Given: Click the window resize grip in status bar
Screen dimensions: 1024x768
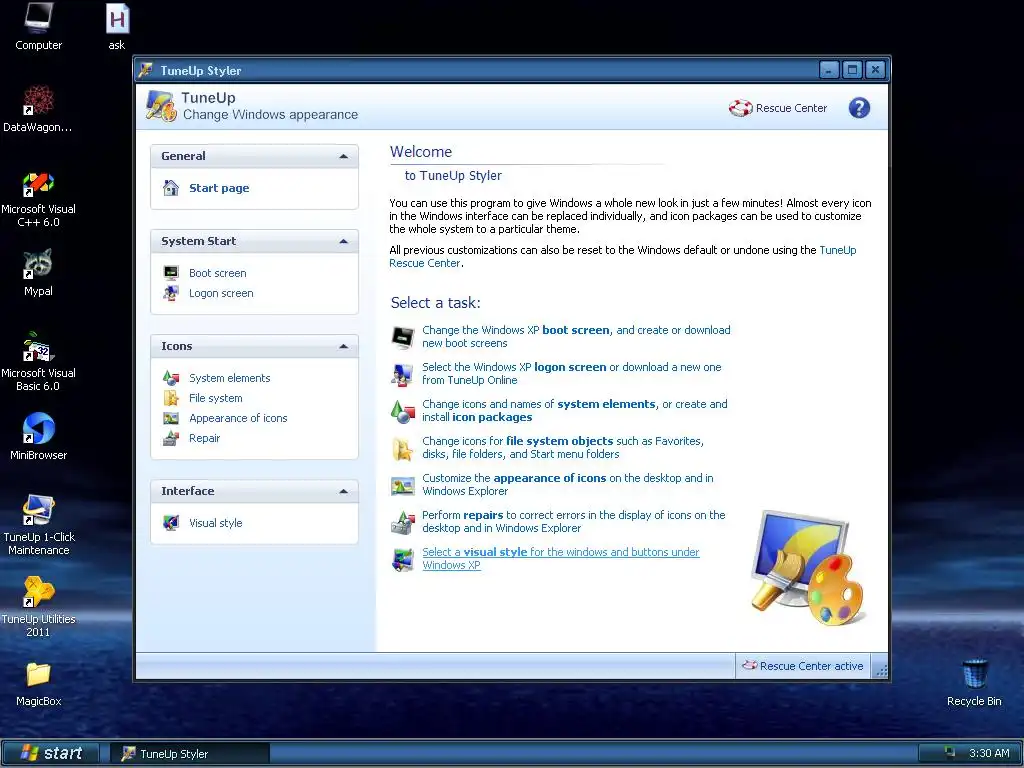Looking at the screenshot, I should 880,670.
